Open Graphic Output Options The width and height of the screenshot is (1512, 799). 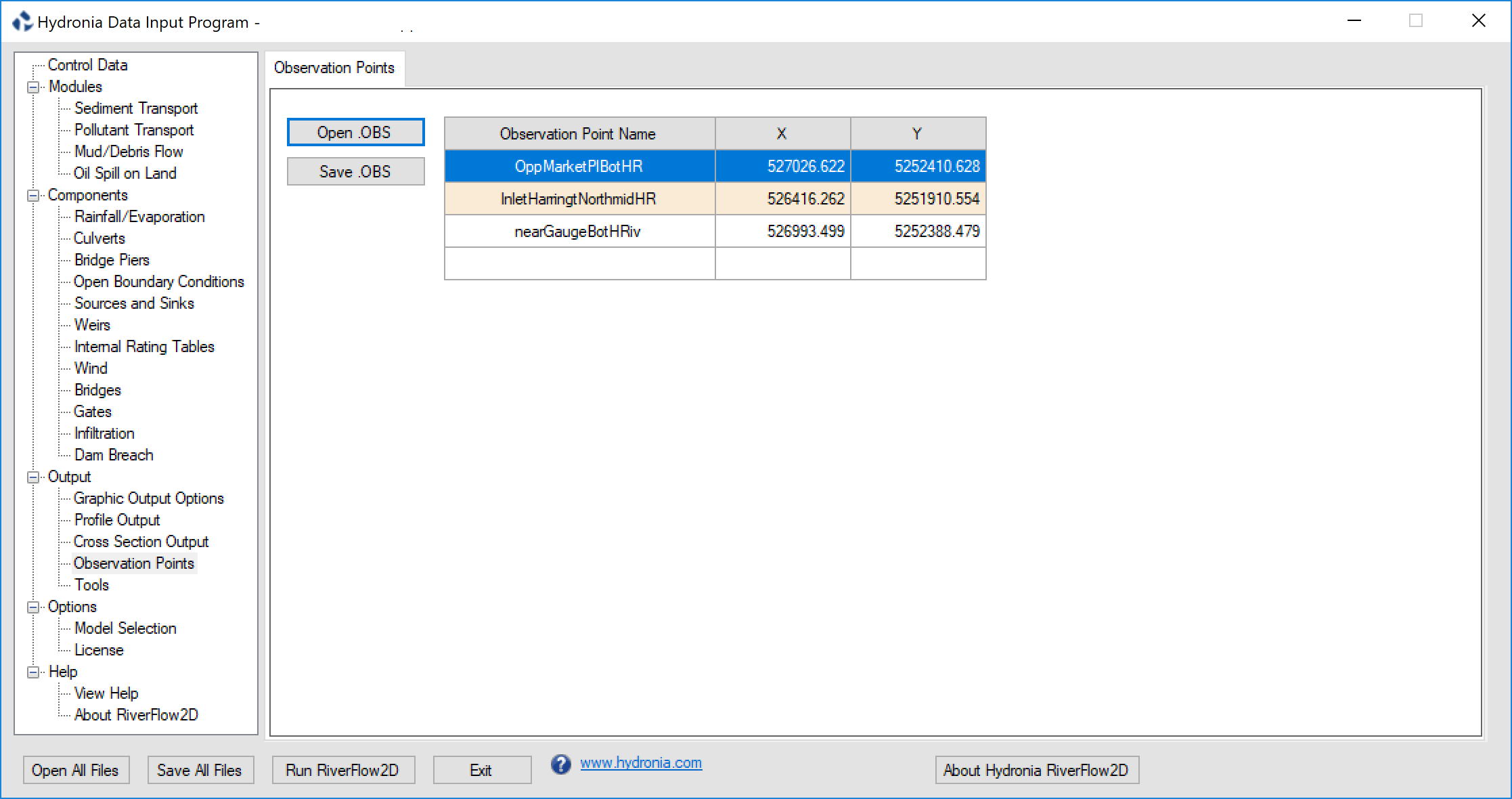tap(149, 498)
